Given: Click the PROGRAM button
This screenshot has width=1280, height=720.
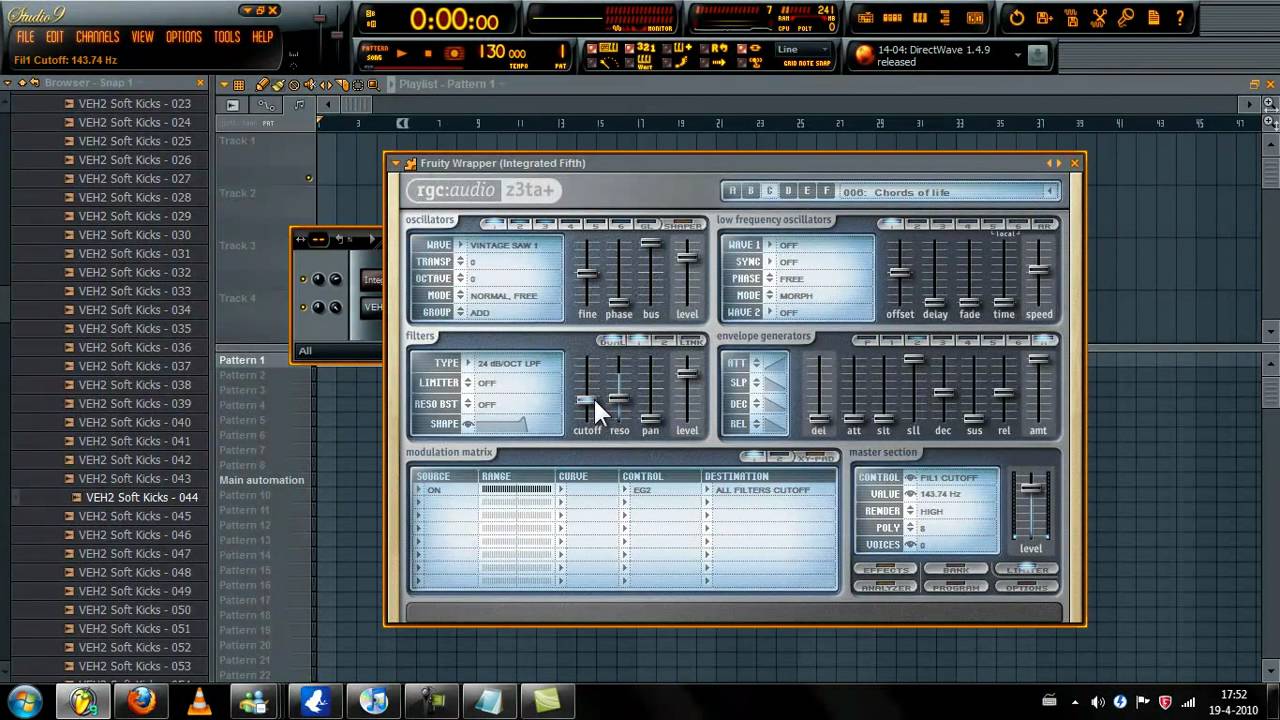Looking at the screenshot, I should tap(956, 588).
